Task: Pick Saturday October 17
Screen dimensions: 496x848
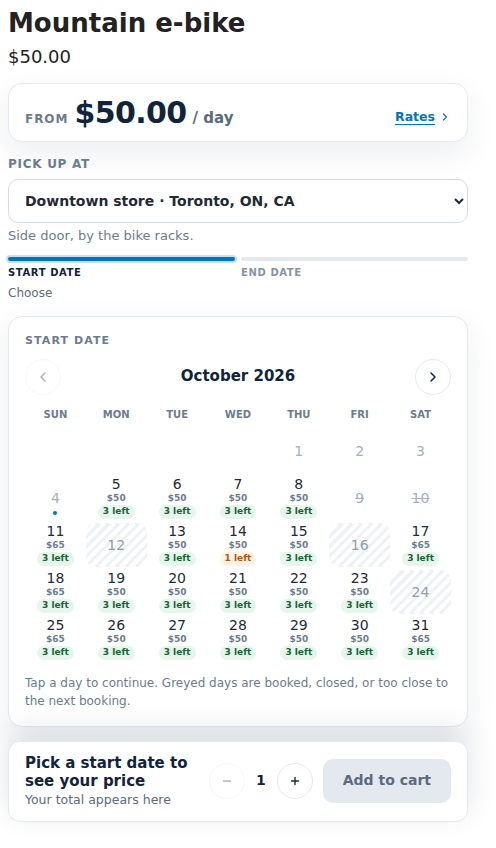Action: point(420,545)
